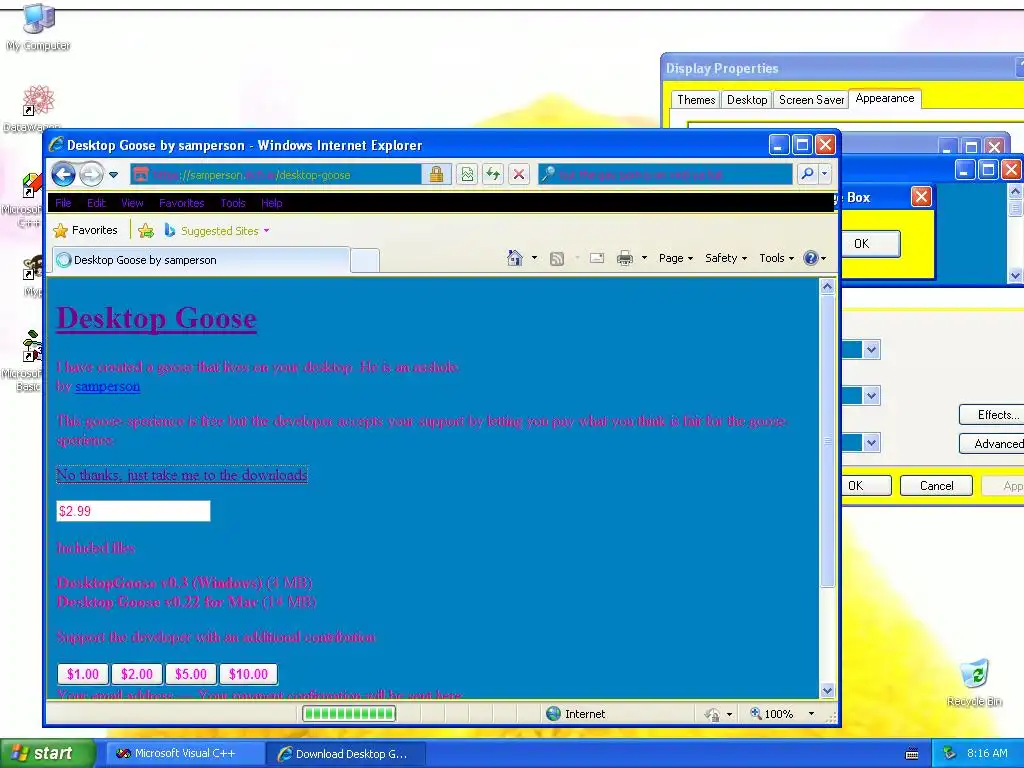
Task: Expand the Print options dropdown arrow
Action: 645,258
